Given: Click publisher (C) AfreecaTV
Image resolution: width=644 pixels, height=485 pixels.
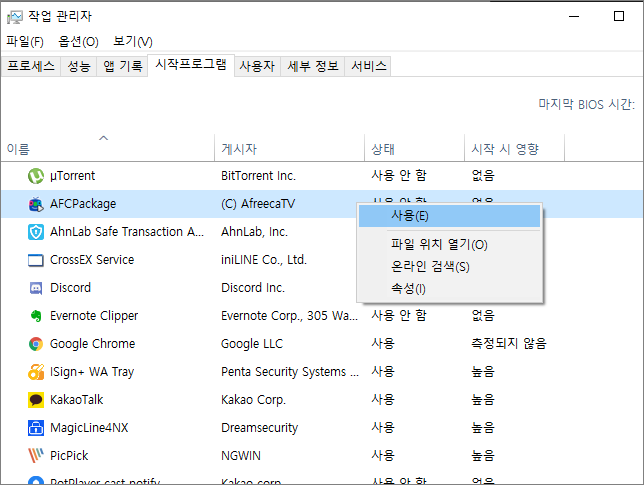Looking at the screenshot, I should coord(258,204).
